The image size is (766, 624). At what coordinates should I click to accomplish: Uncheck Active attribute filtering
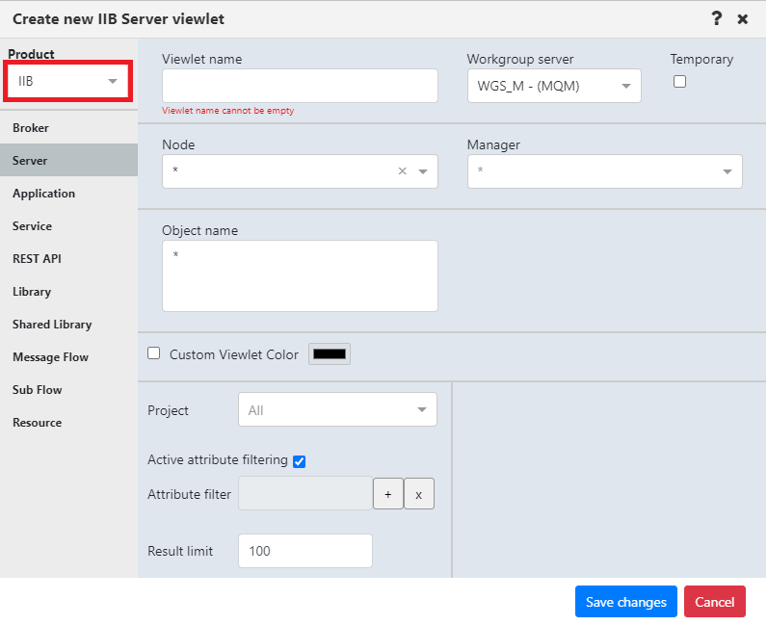[x=299, y=461]
